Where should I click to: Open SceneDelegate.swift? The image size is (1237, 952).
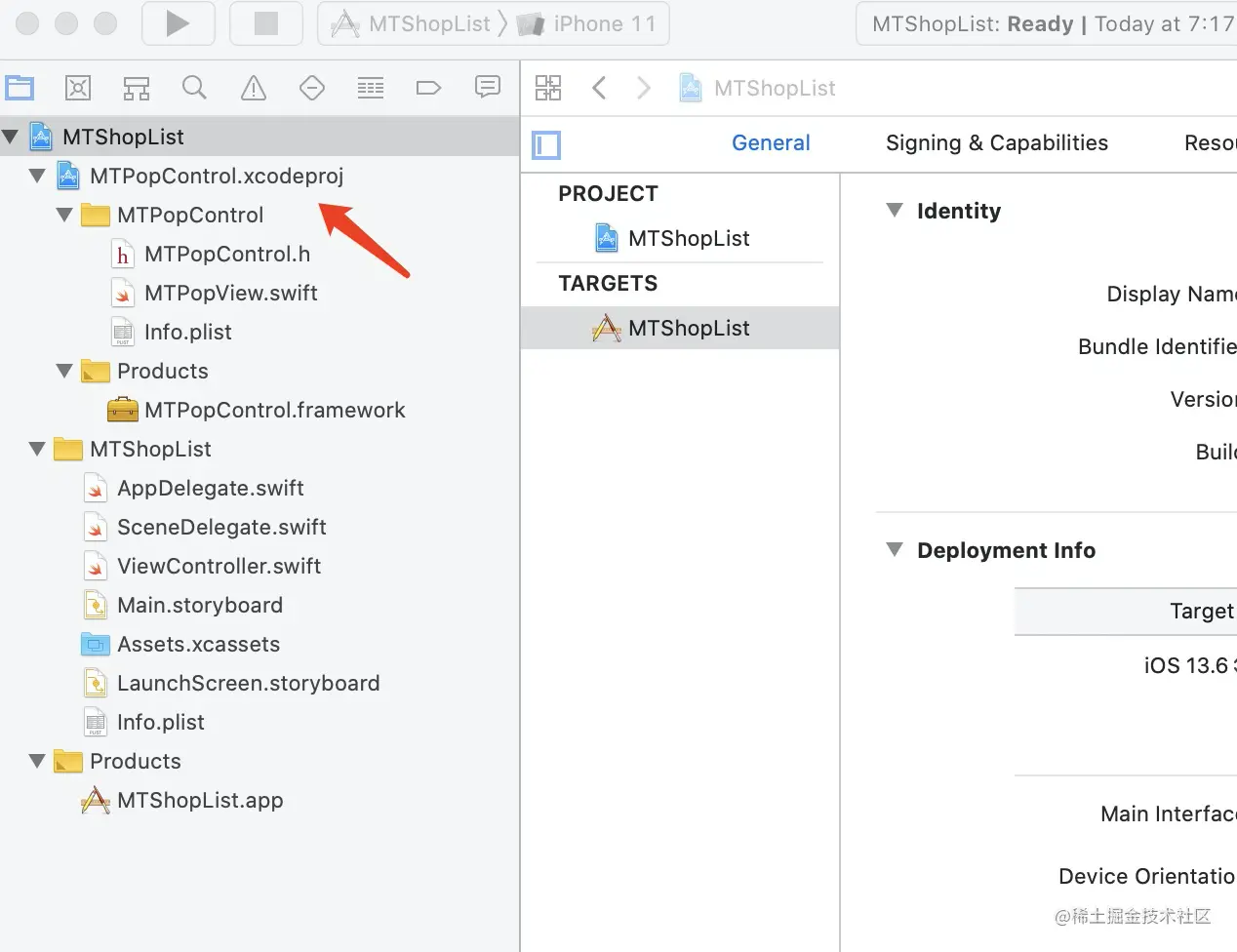click(221, 527)
